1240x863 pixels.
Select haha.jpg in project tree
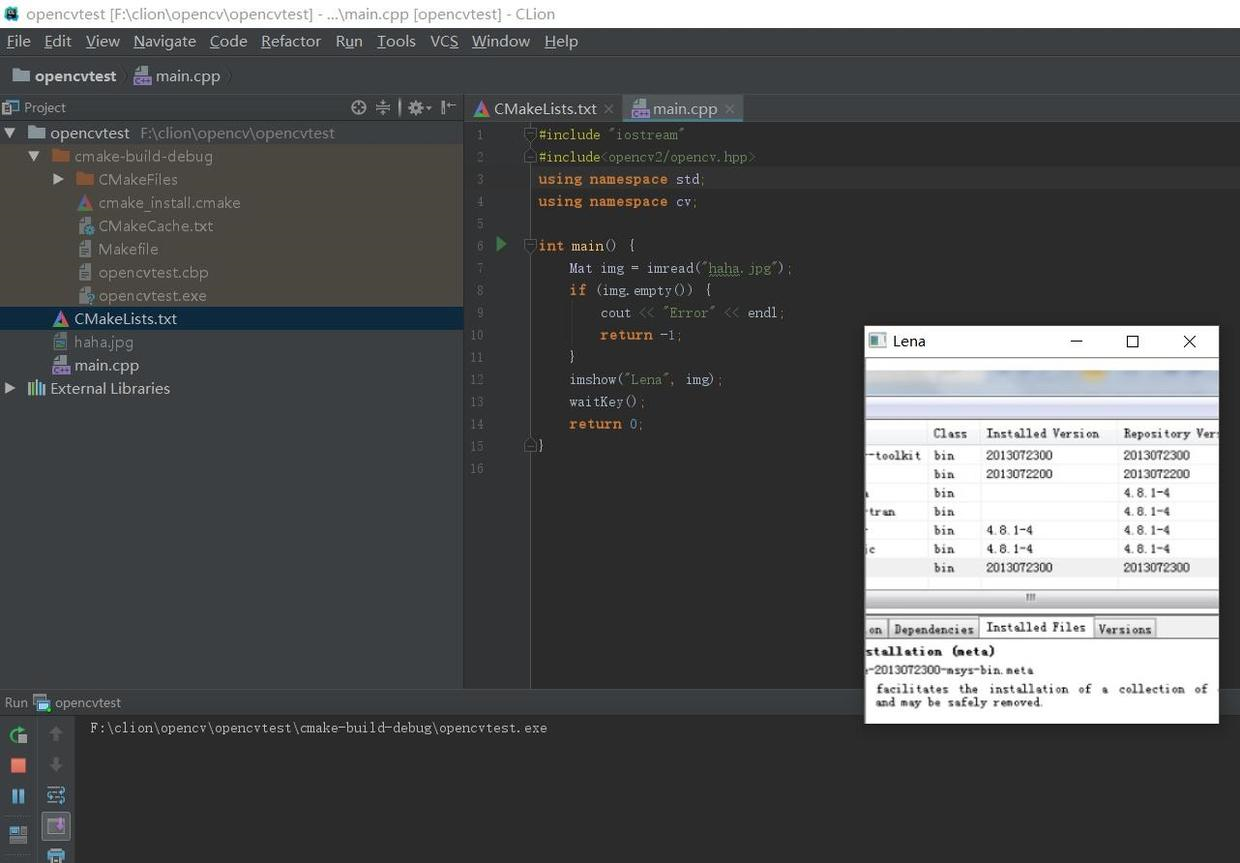103,342
